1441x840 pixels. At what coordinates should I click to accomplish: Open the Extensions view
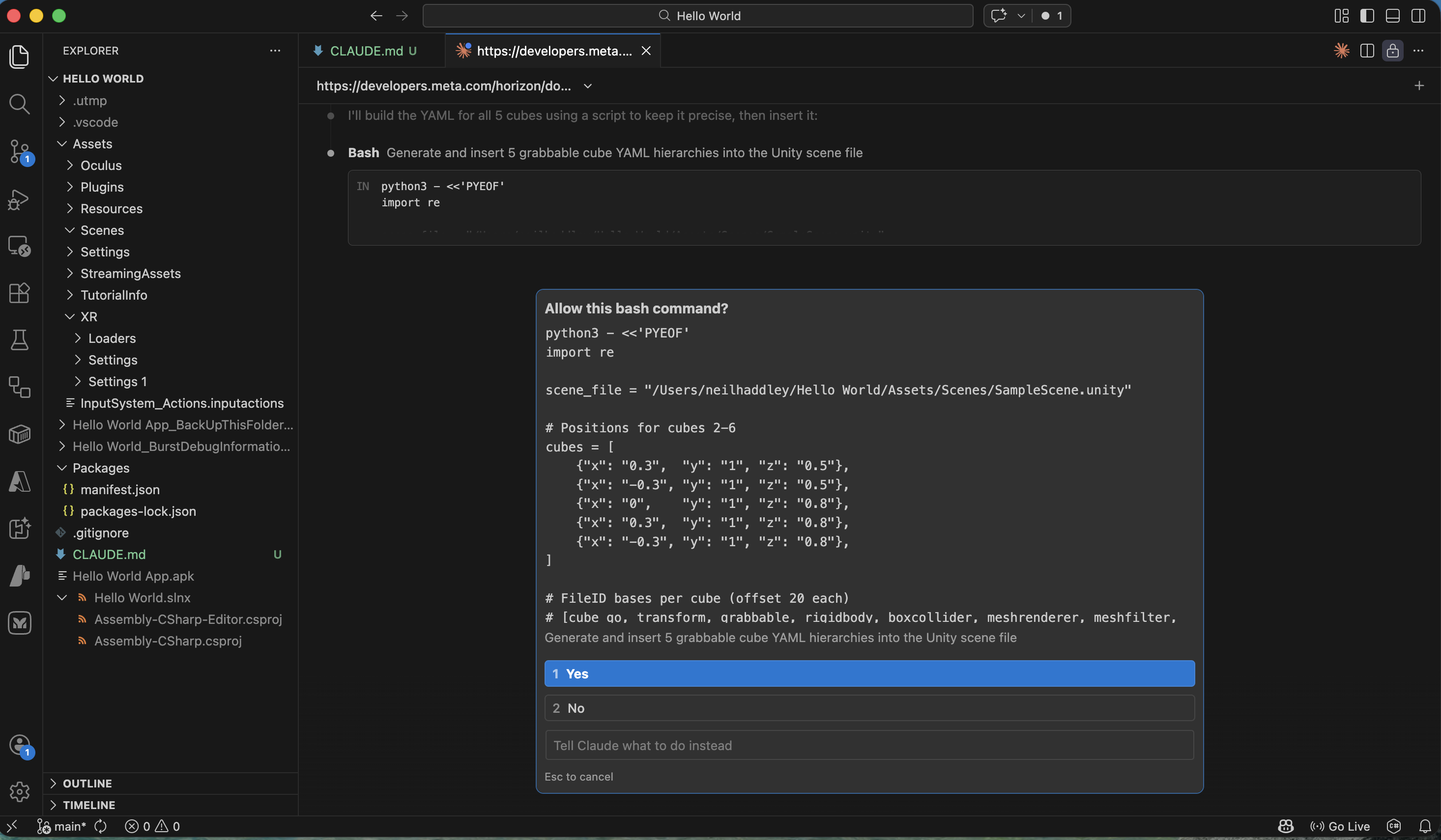pyautogui.click(x=20, y=293)
